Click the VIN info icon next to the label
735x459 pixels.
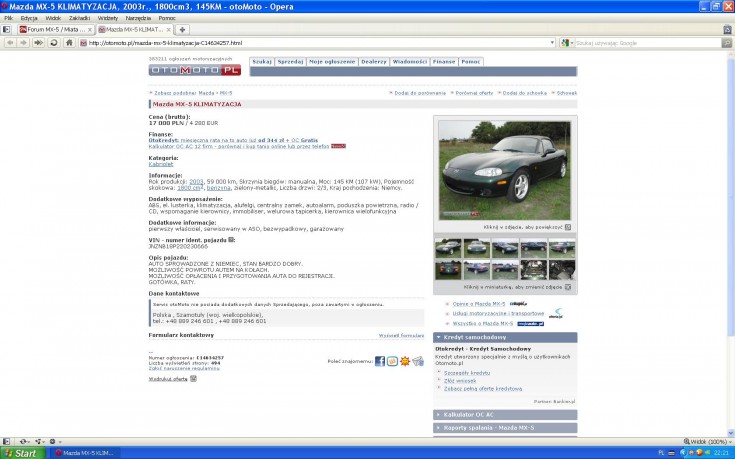pyautogui.click(x=231, y=240)
